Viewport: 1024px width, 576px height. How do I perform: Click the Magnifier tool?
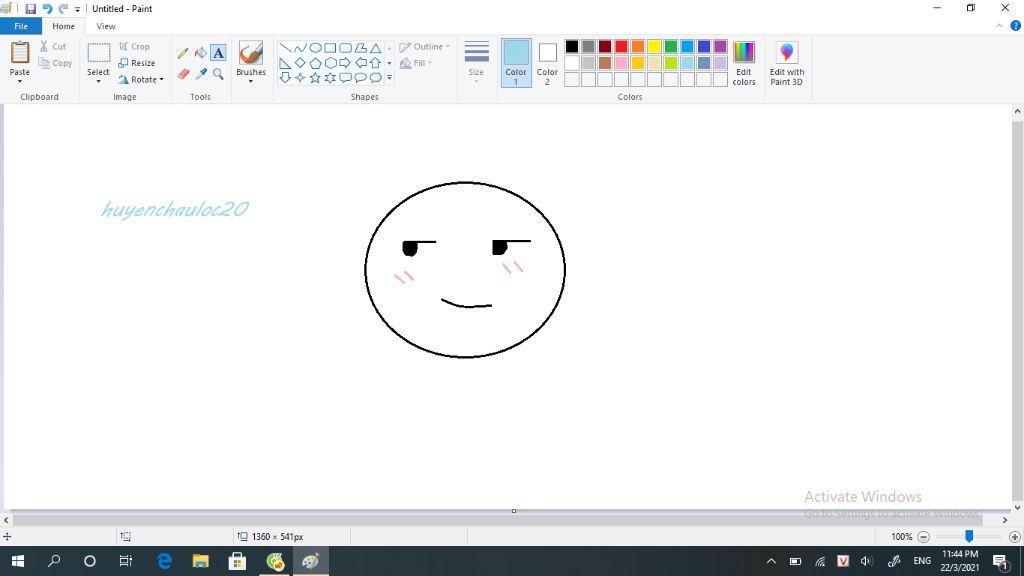[x=218, y=74]
